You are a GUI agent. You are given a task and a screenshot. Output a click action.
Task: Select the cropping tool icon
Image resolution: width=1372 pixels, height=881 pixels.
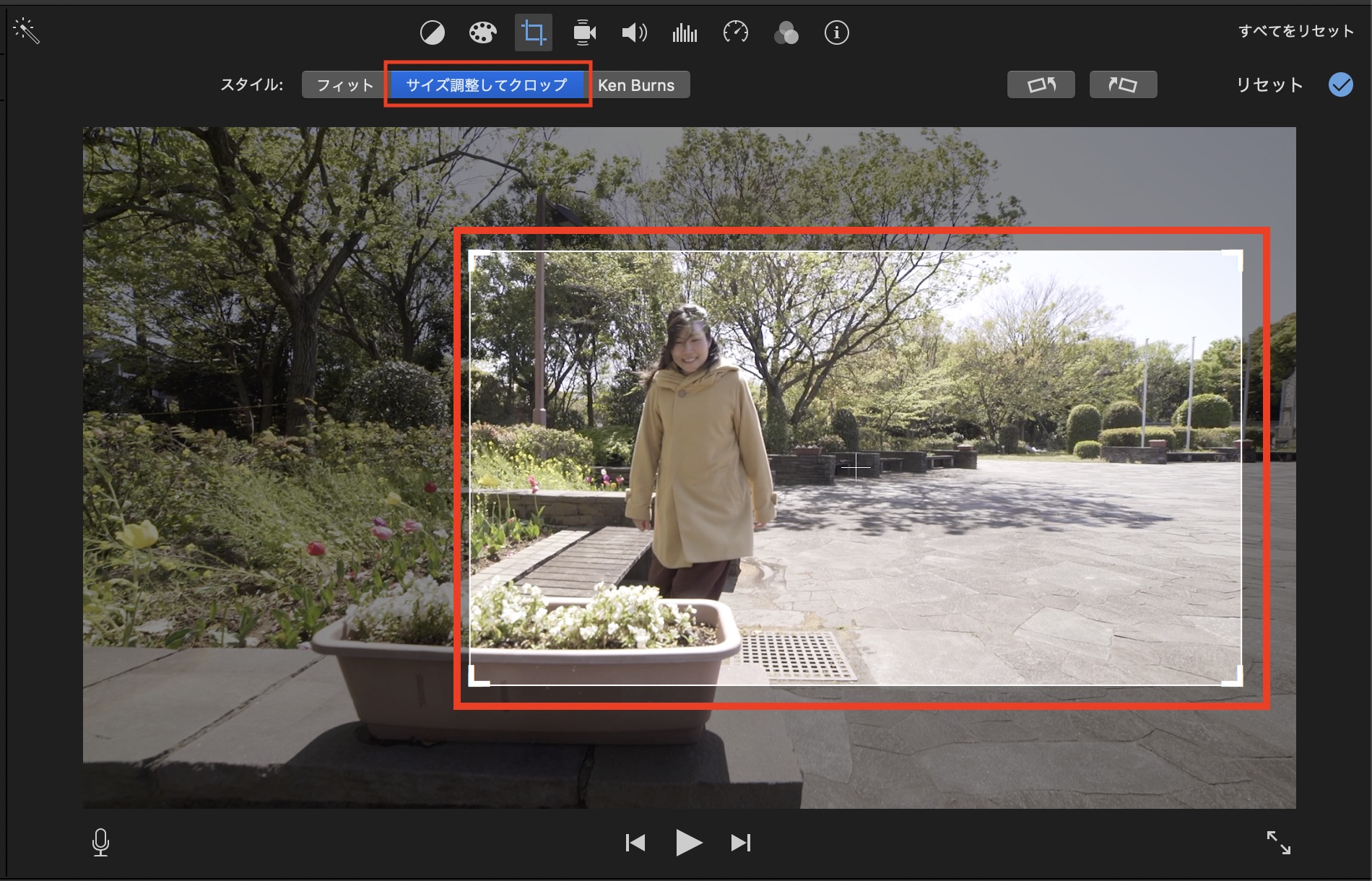click(x=534, y=32)
